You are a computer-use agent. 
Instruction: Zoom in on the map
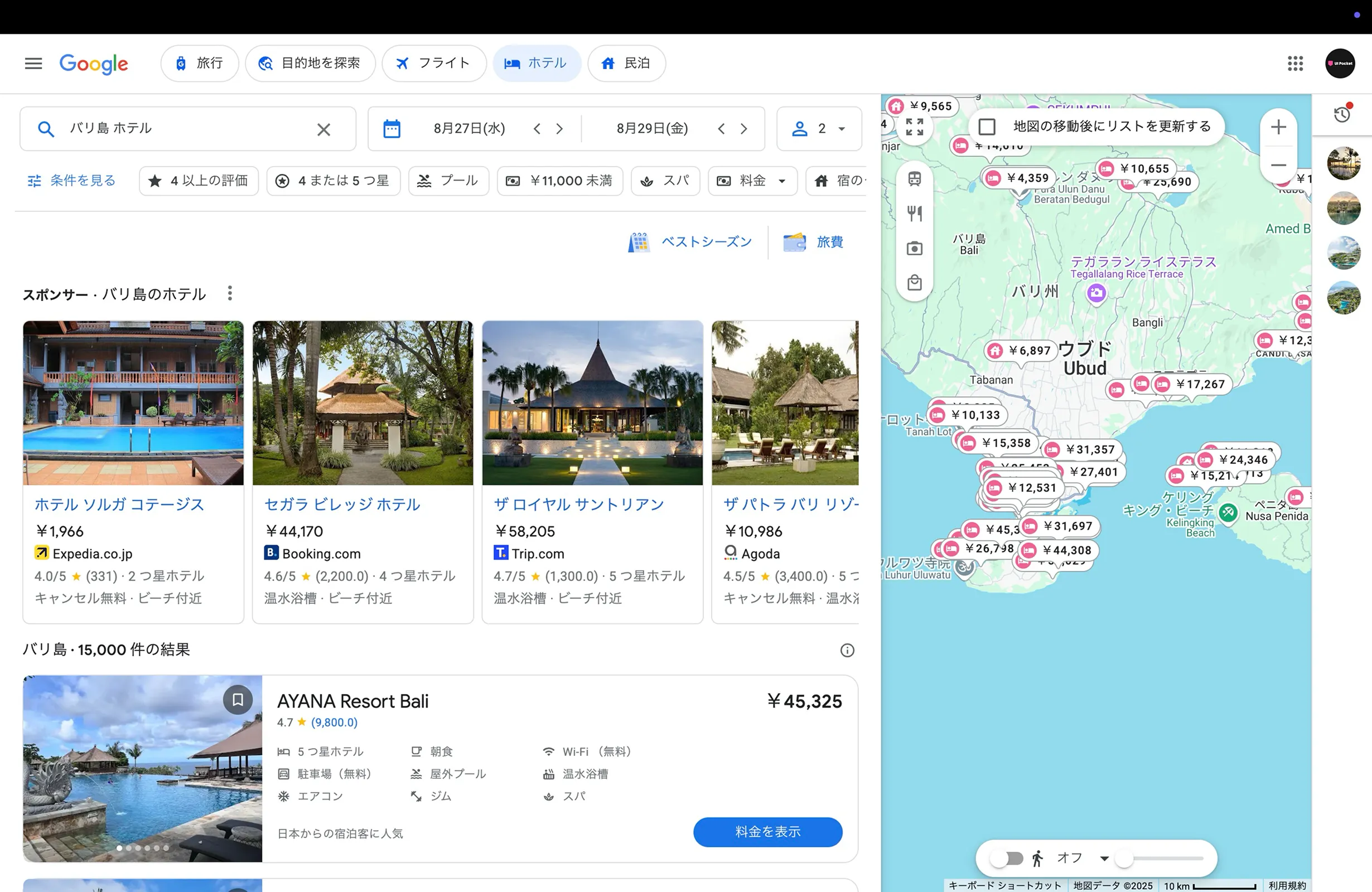1278,127
